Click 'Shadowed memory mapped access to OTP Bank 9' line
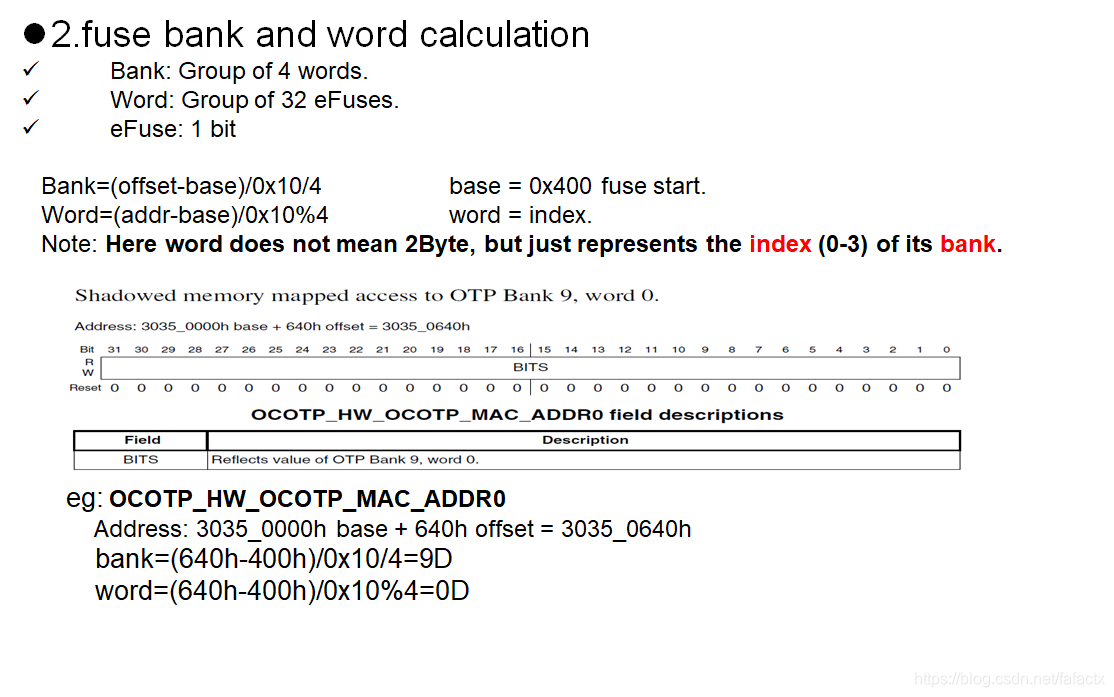 point(367,296)
